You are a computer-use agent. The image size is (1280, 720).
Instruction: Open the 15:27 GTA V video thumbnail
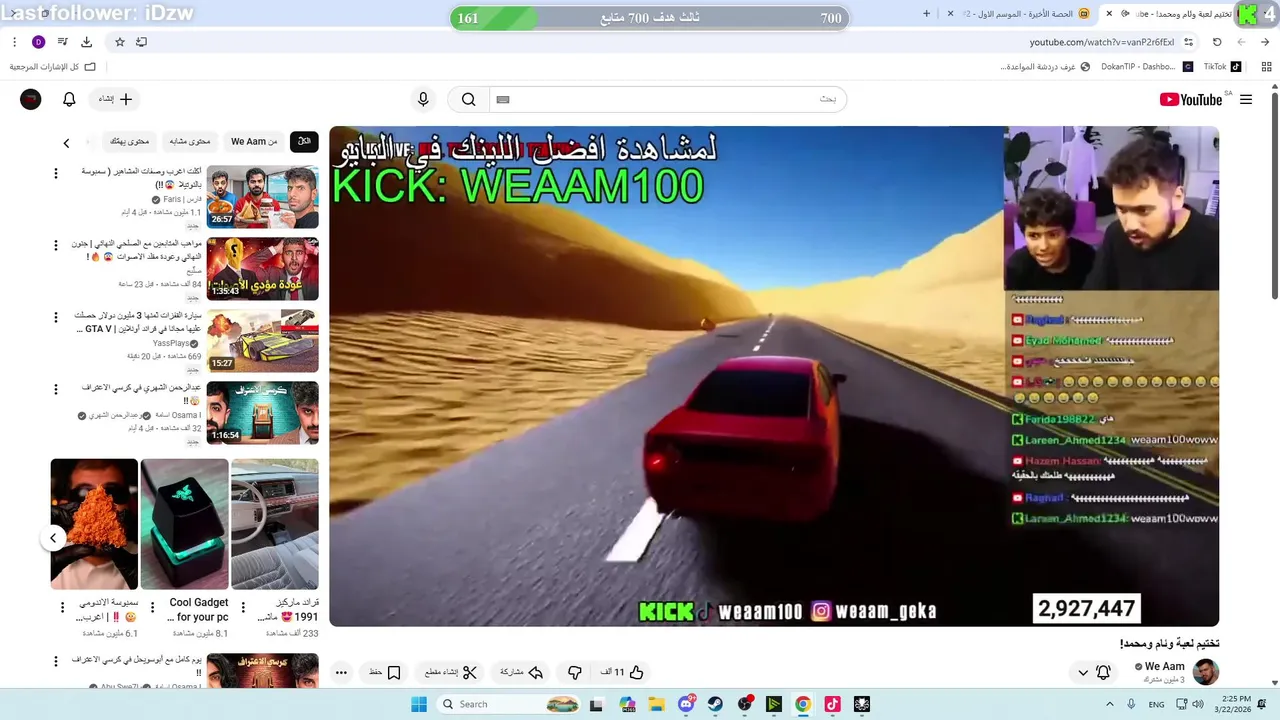tap(263, 341)
